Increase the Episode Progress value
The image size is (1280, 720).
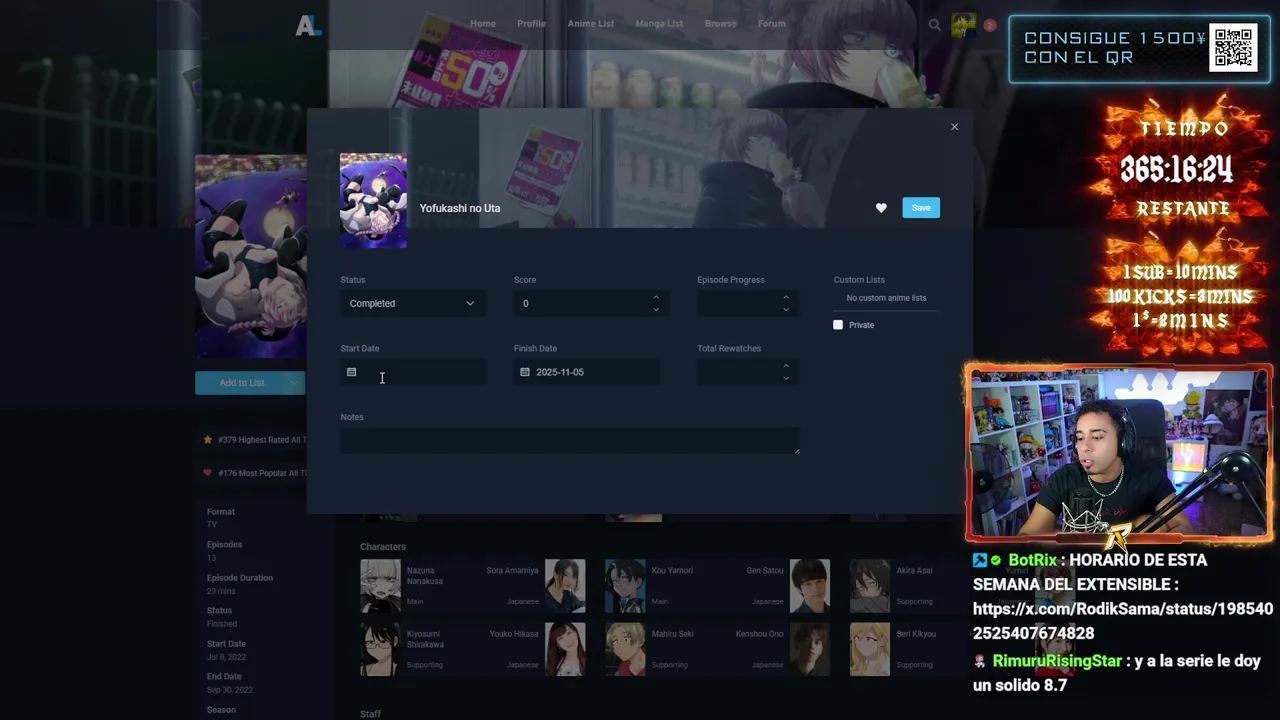click(786, 297)
